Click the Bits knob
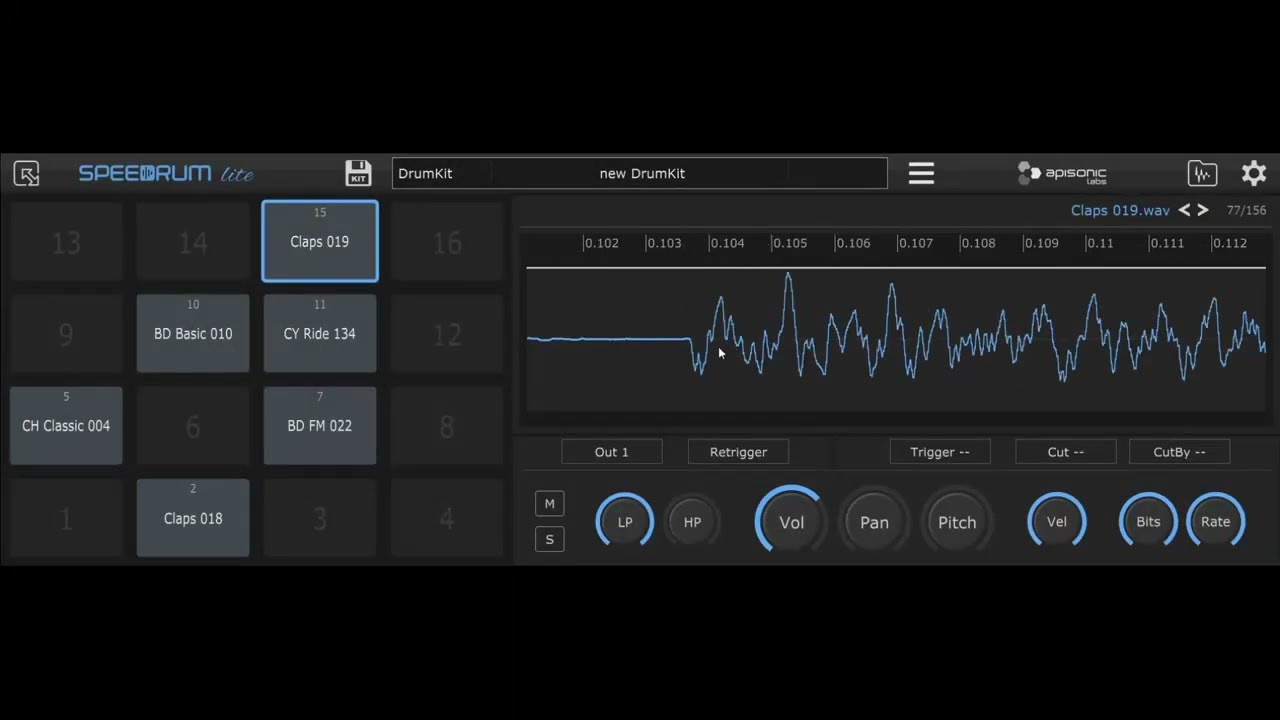 pos(1148,521)
